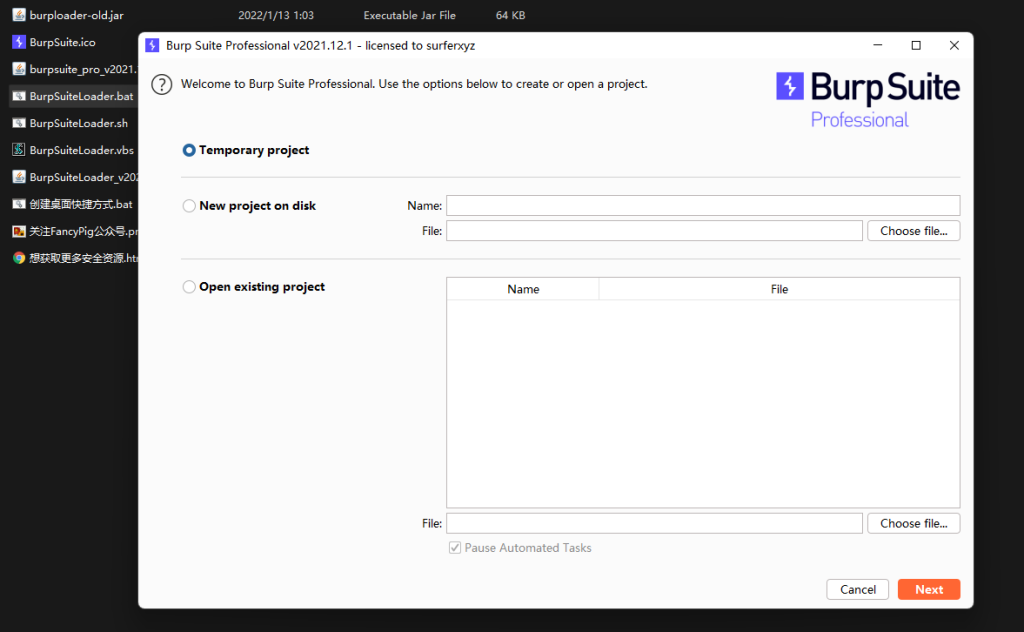Viewport: 1024px width, 632px height.
Task: Click the BurpSuite.ico file icon
Action: [x=19, y=42]
